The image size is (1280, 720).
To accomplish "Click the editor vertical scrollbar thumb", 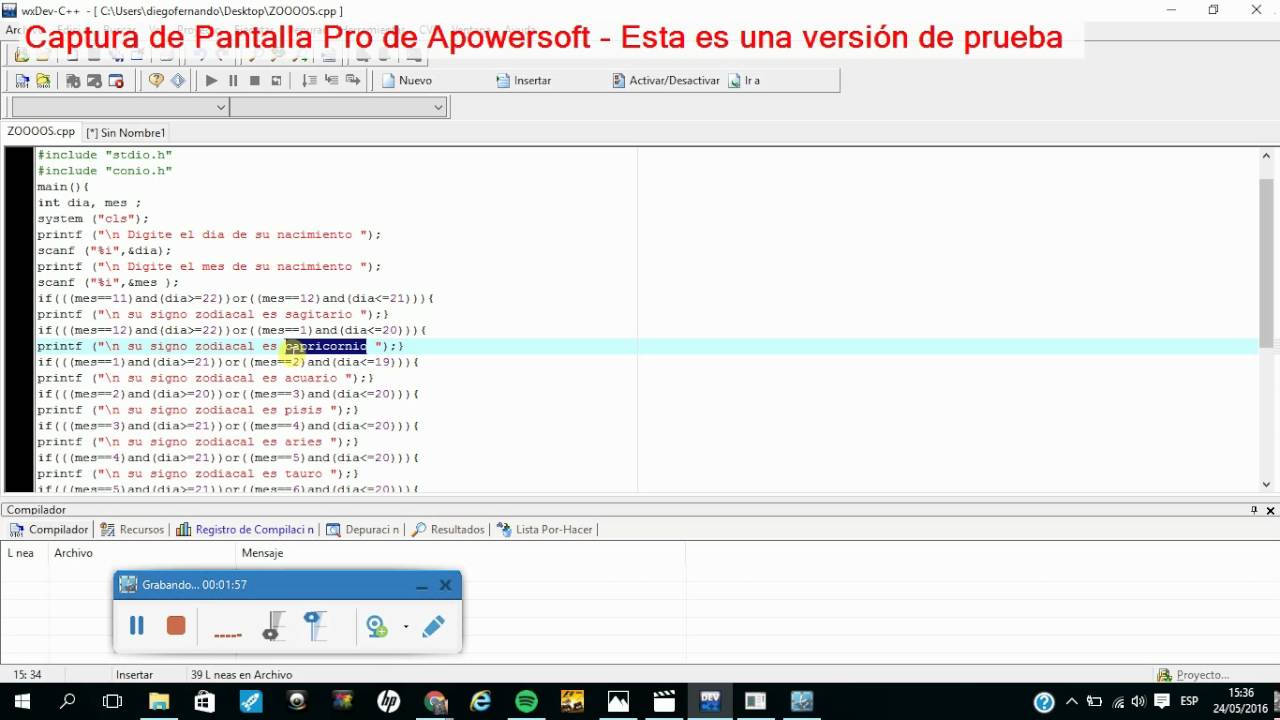I will [x=1266, y=263].
